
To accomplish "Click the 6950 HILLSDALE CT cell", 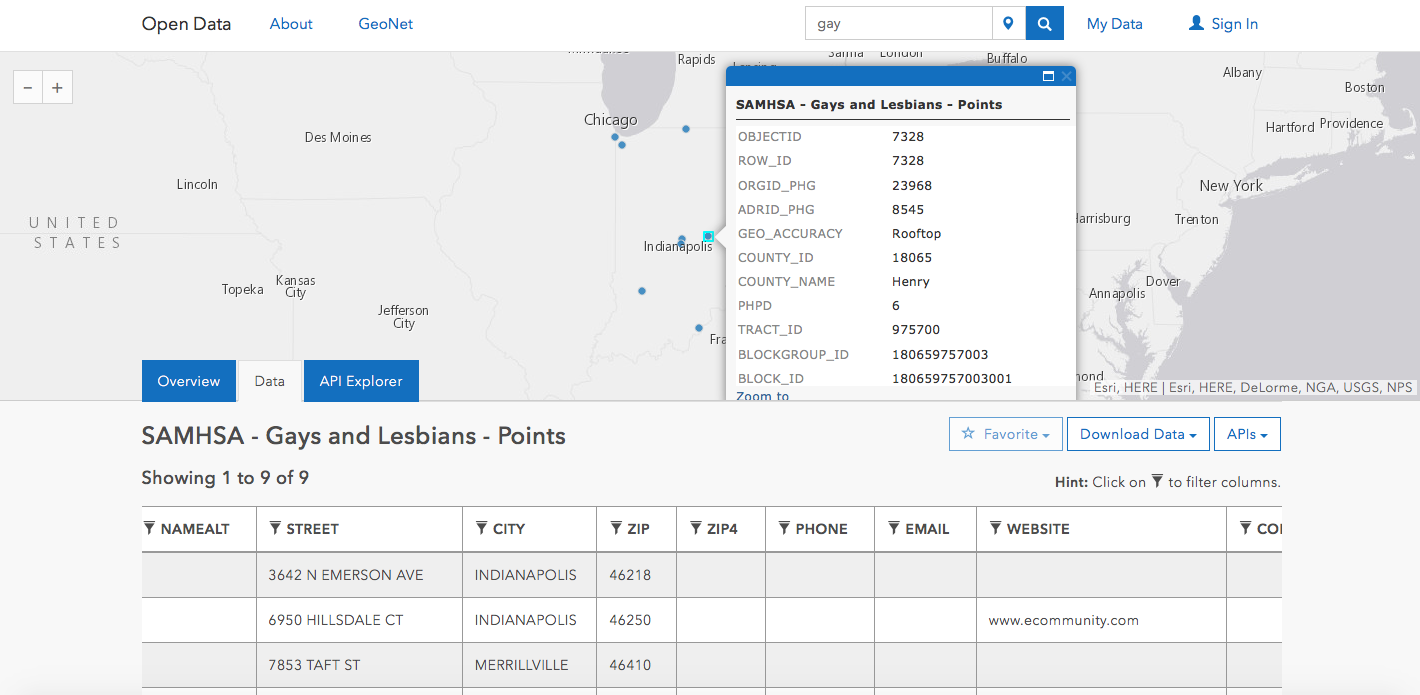I will coord(359,620).
